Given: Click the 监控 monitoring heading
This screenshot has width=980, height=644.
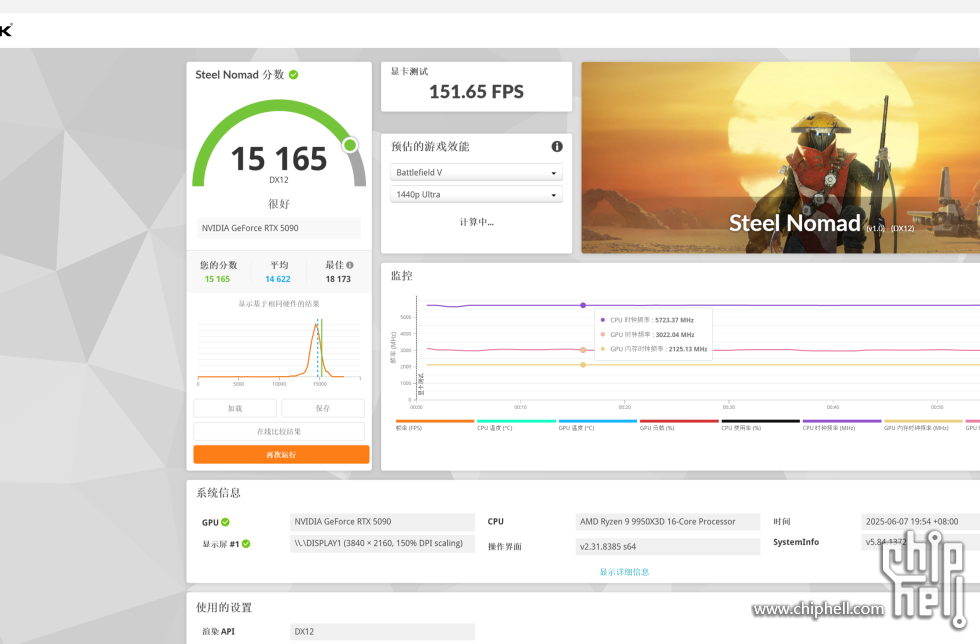Looking at the screenshot, I should click(402, 276).
